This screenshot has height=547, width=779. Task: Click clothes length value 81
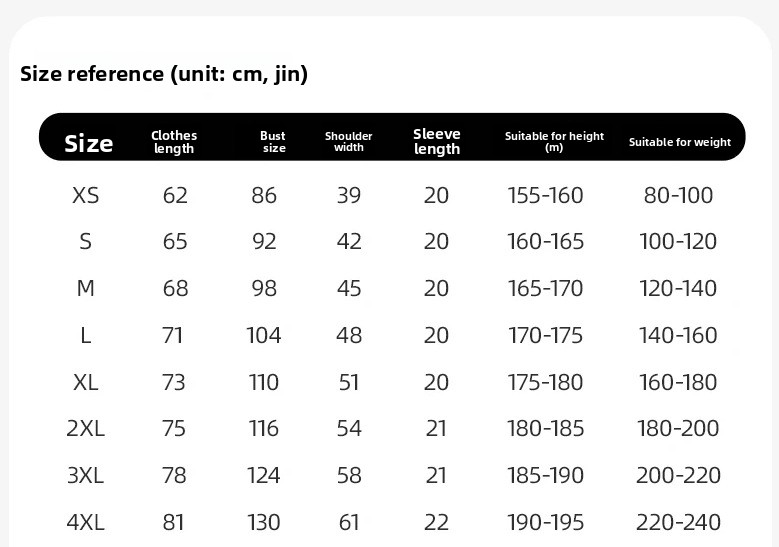click(175, 522)
